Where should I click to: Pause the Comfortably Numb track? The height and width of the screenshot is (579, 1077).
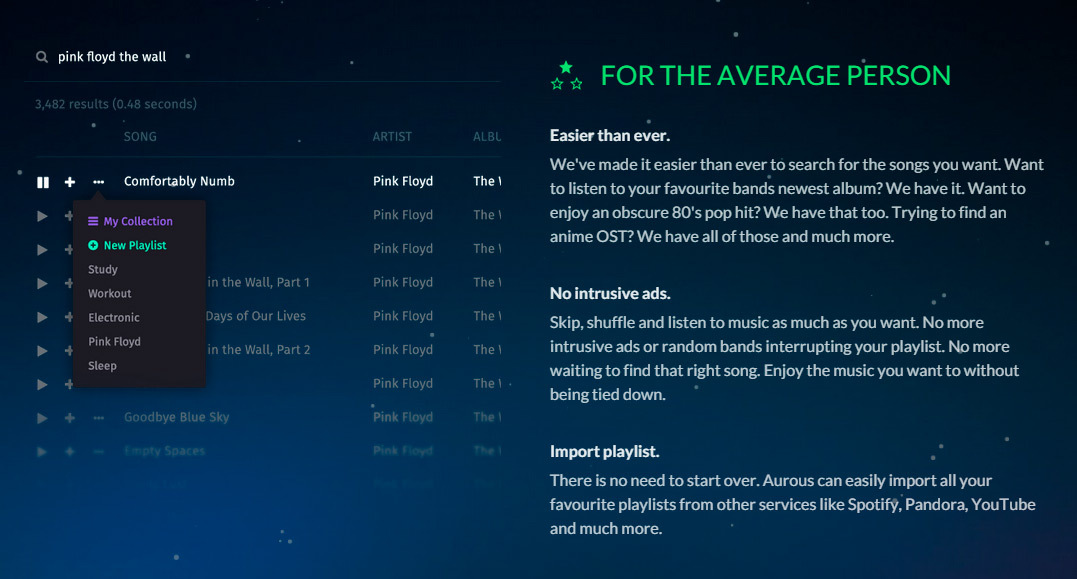(x=43, y=182)
